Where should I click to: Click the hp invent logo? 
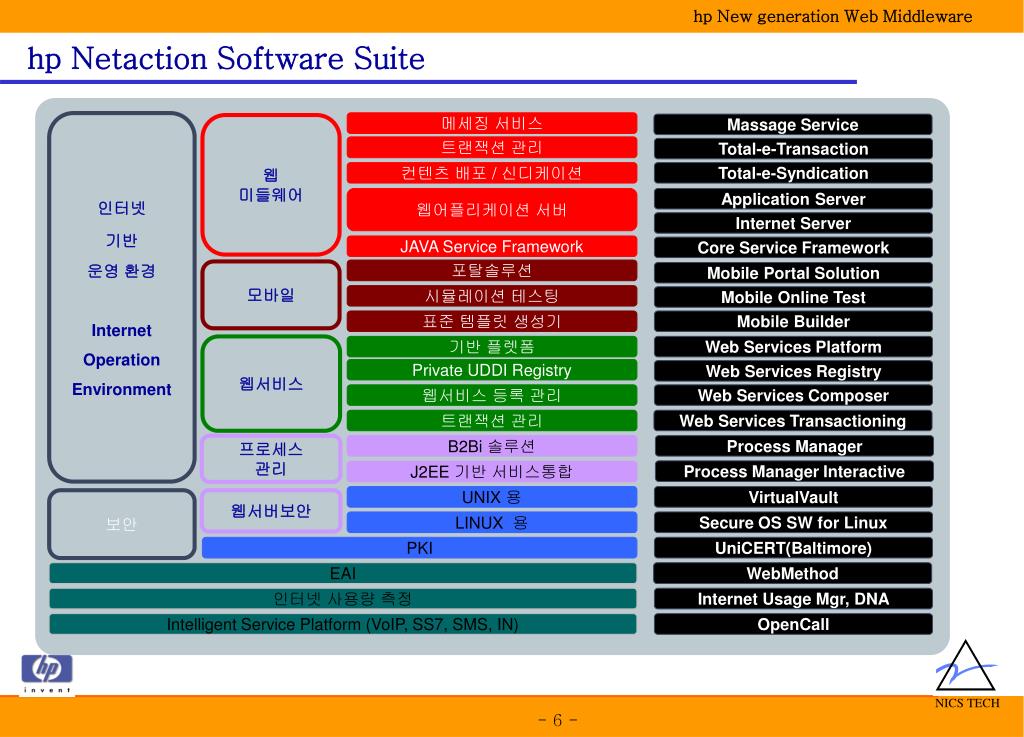(47, 674)
